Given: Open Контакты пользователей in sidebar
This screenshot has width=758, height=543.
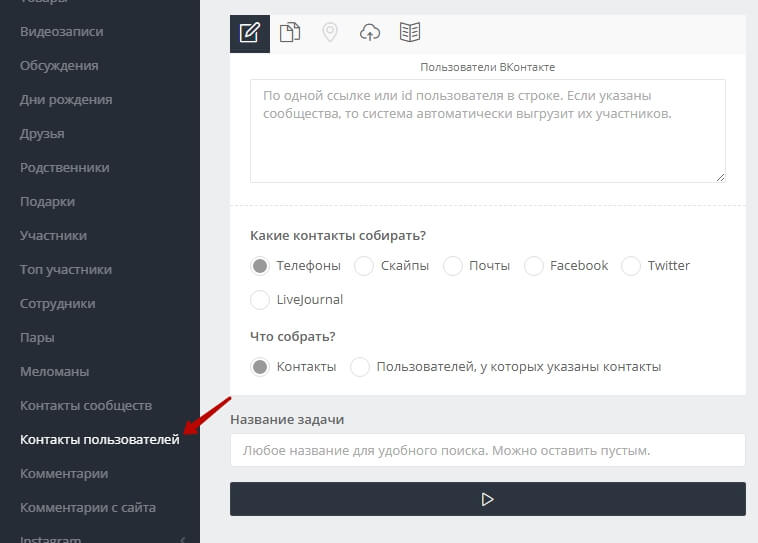Looking at the screenshot, I should pyautogui.click(x=100, y=439).
